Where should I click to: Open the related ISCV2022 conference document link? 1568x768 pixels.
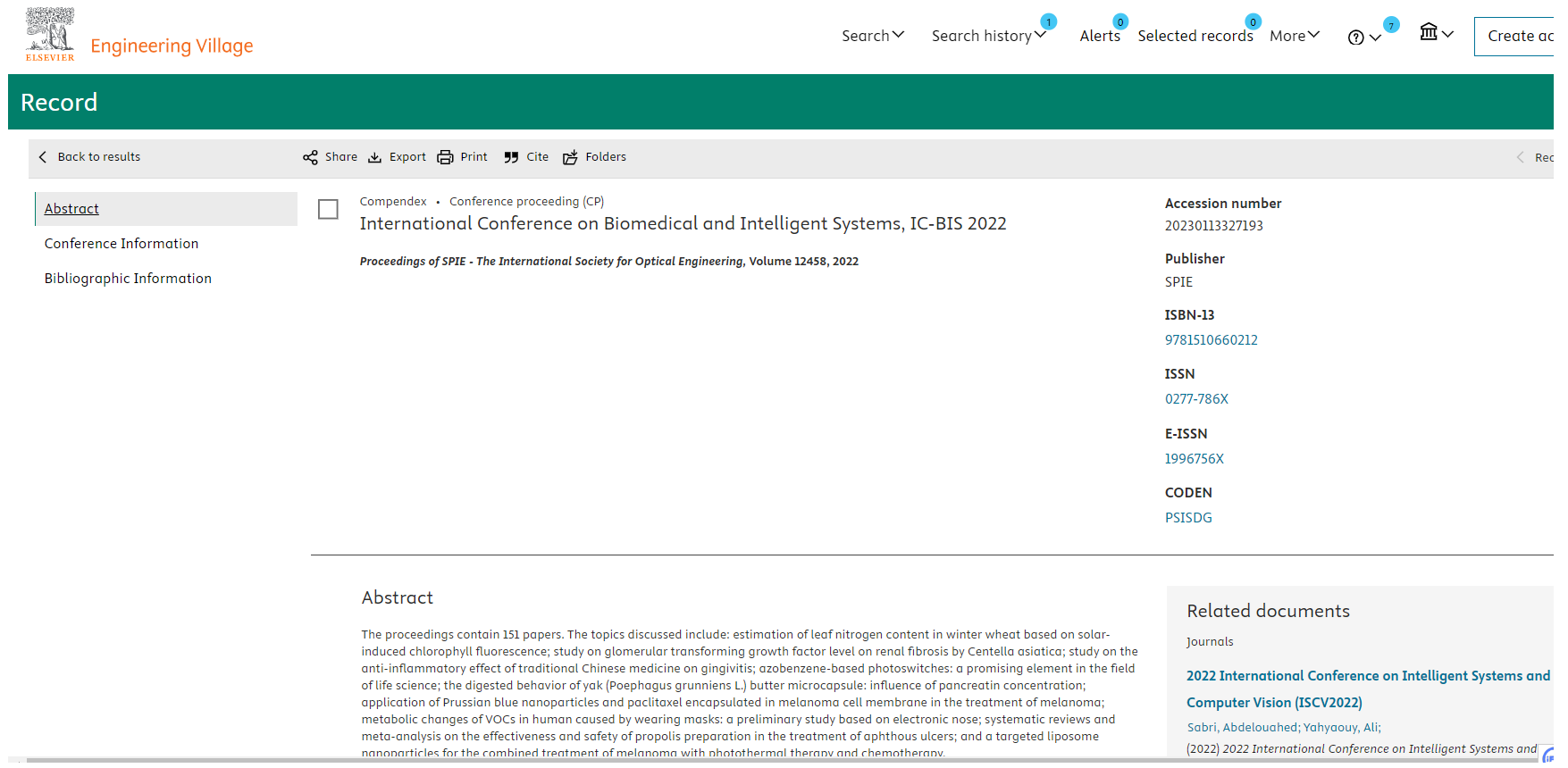click(1367, 689)
